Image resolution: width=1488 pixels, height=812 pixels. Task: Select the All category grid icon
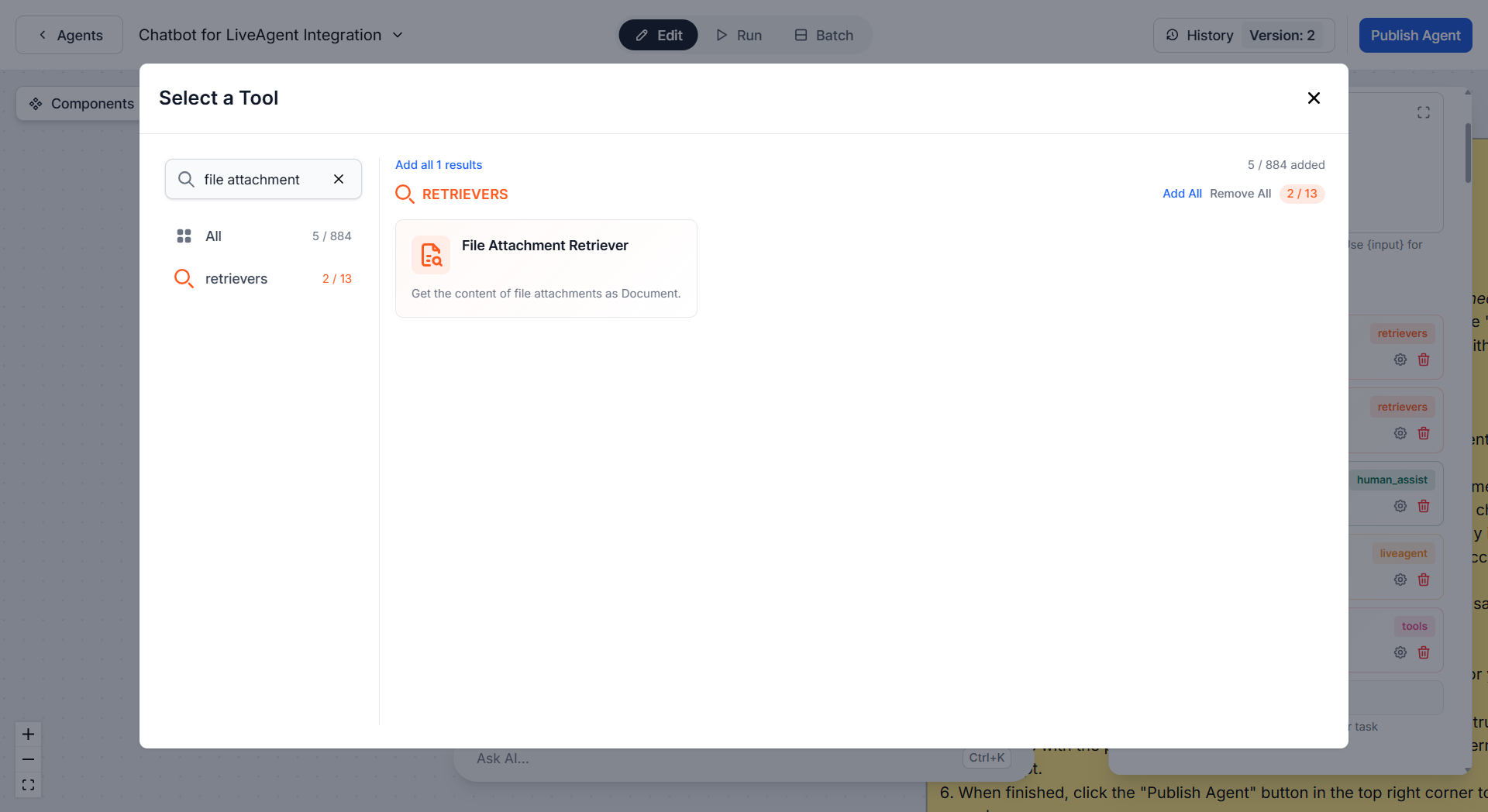coord(184,236)
